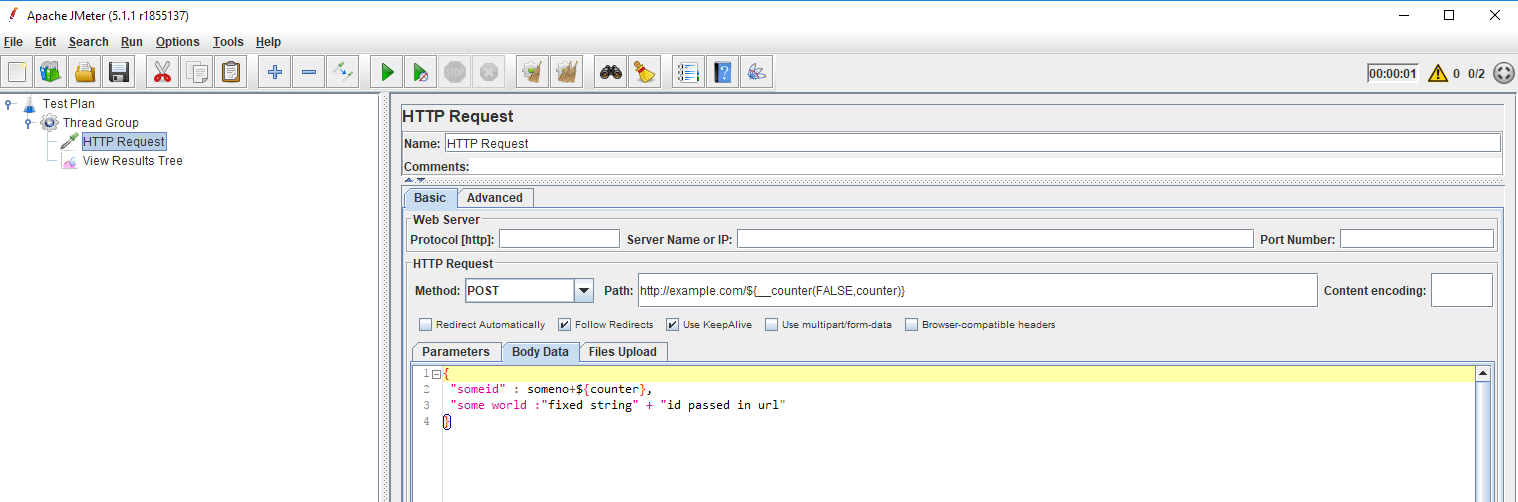This screenshot has height=502, width=1518.
Task: Click the Start no pauses icon
Action: (x=421, y=72)
